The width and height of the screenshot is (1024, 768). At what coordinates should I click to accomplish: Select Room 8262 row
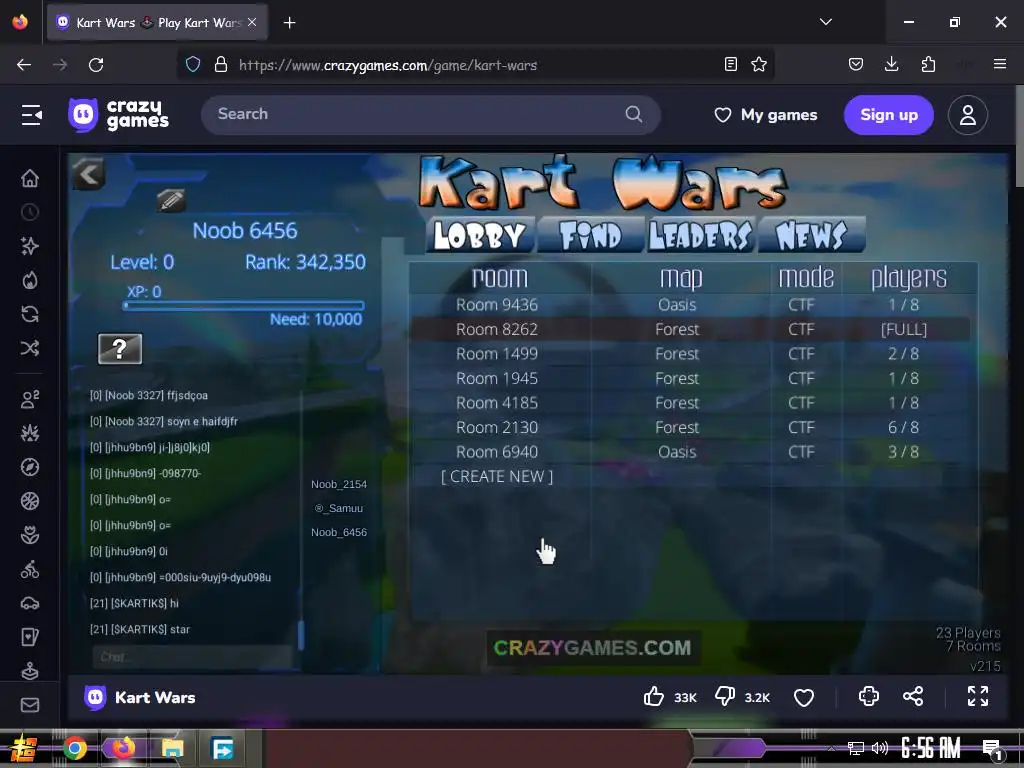(x=691, y=329)
